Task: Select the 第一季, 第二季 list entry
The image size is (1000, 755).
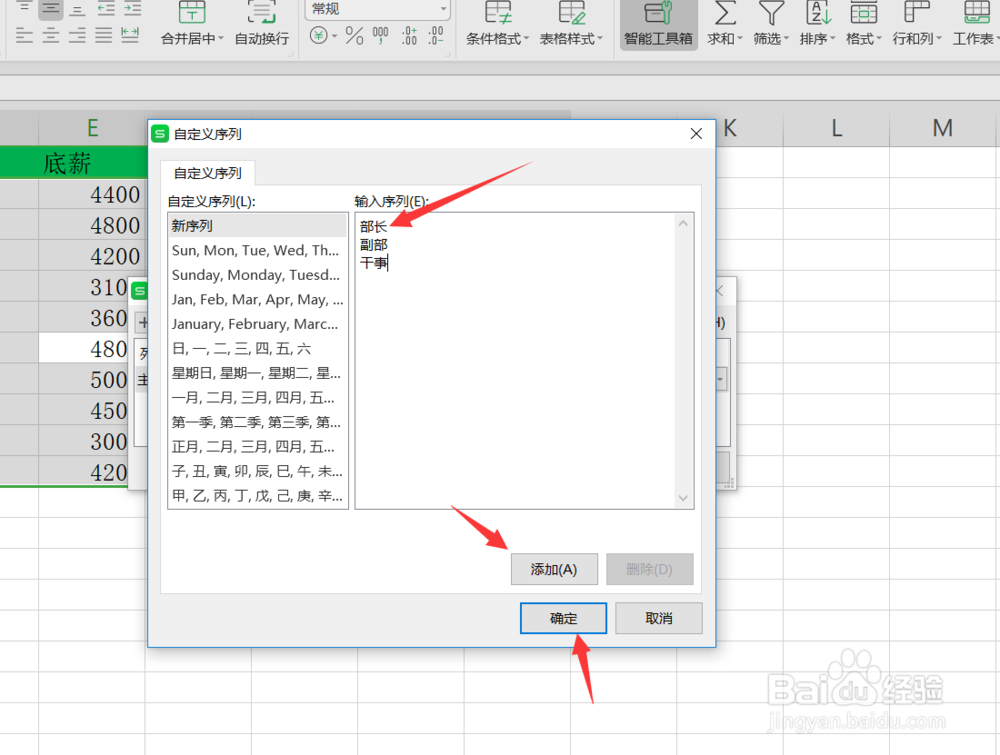Action: [258, 422]
